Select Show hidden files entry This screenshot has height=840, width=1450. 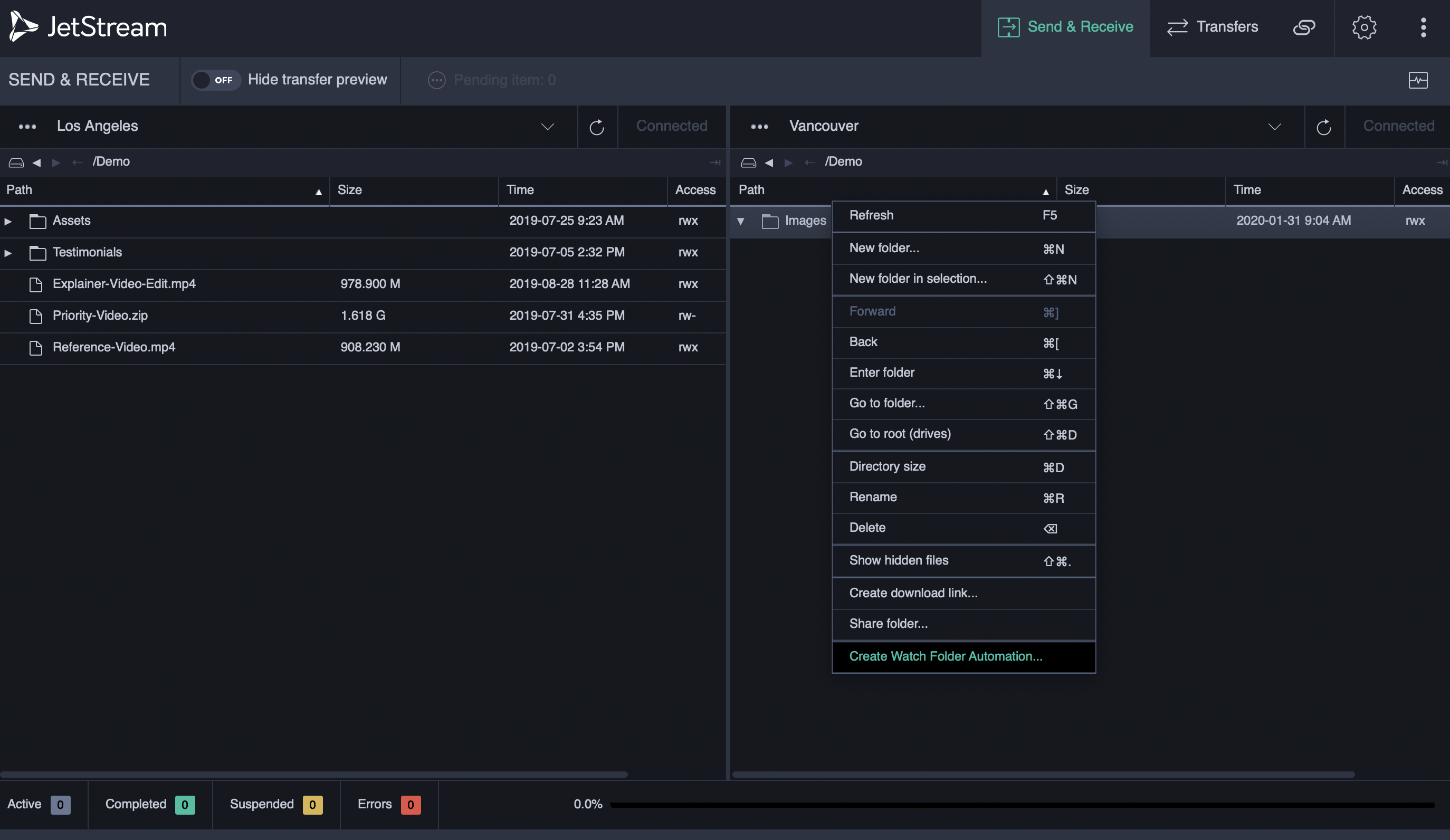coord(963,560)
